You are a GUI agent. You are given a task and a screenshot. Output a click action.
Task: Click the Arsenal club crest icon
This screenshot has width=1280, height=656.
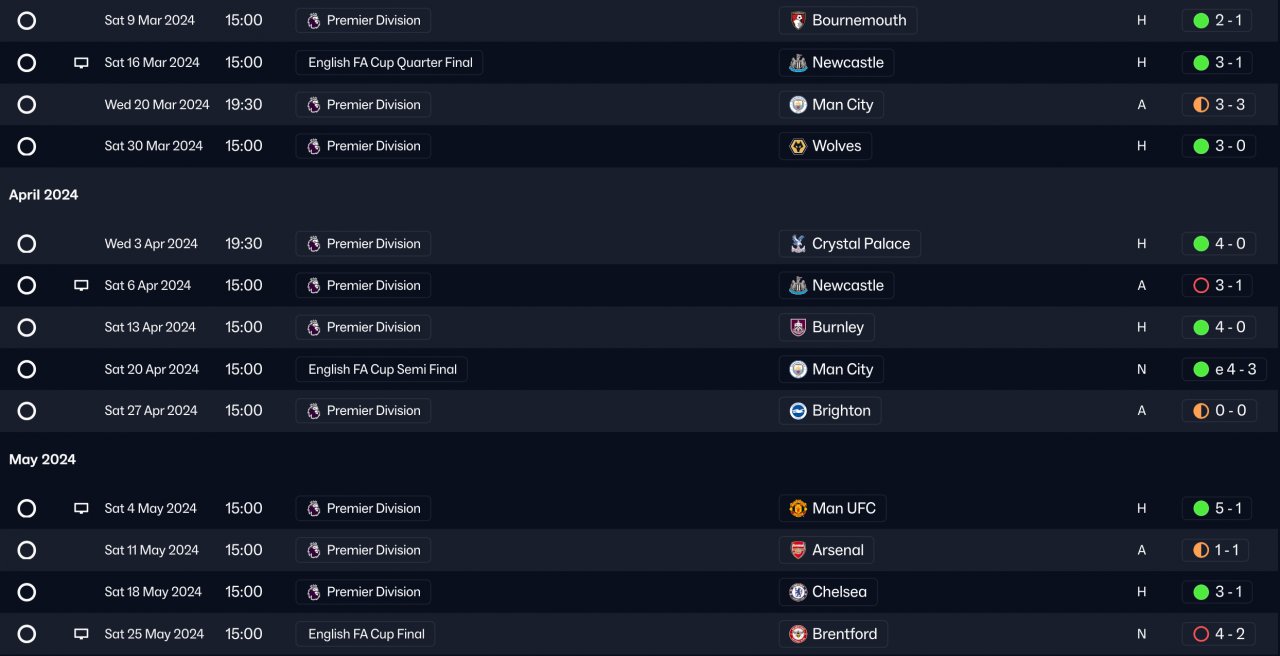pyautogui.click(x=798, y=550)
